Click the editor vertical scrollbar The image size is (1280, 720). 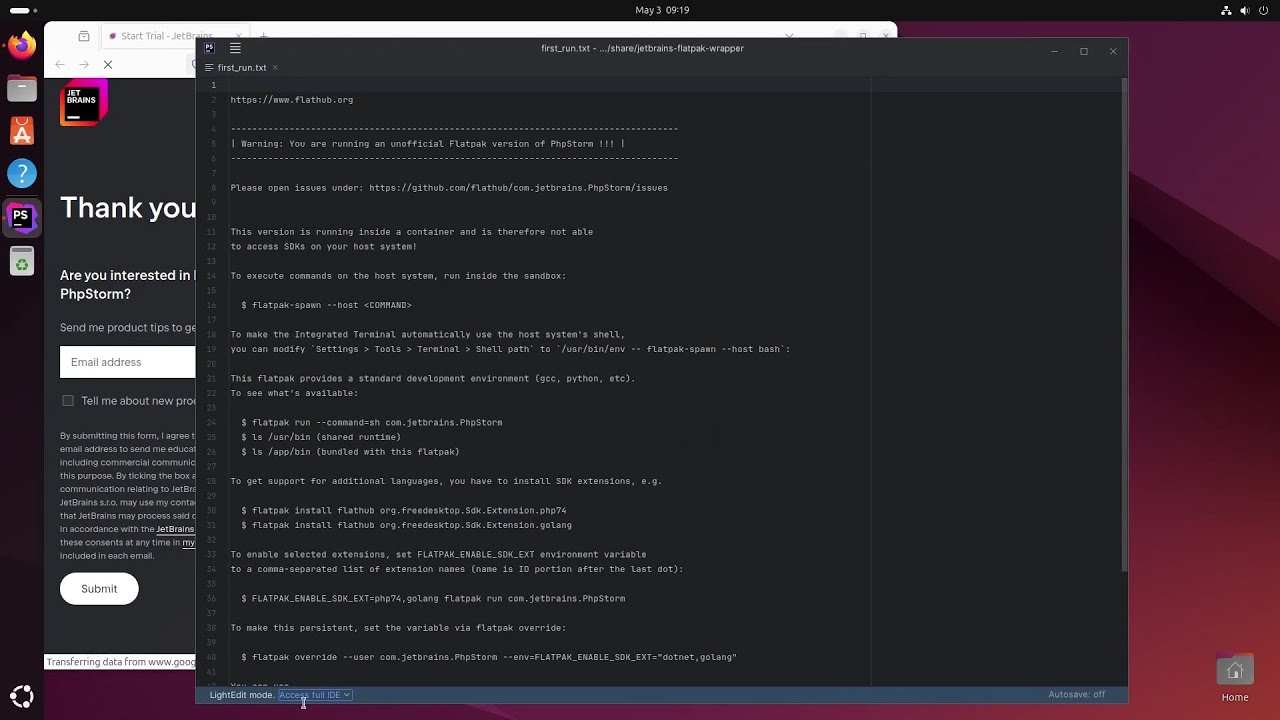point(1124,325)
